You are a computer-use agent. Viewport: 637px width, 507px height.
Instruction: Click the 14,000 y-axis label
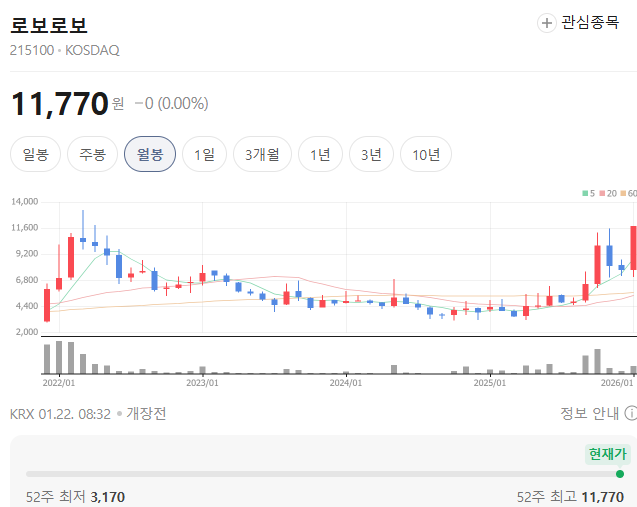[x=24, y=202]
